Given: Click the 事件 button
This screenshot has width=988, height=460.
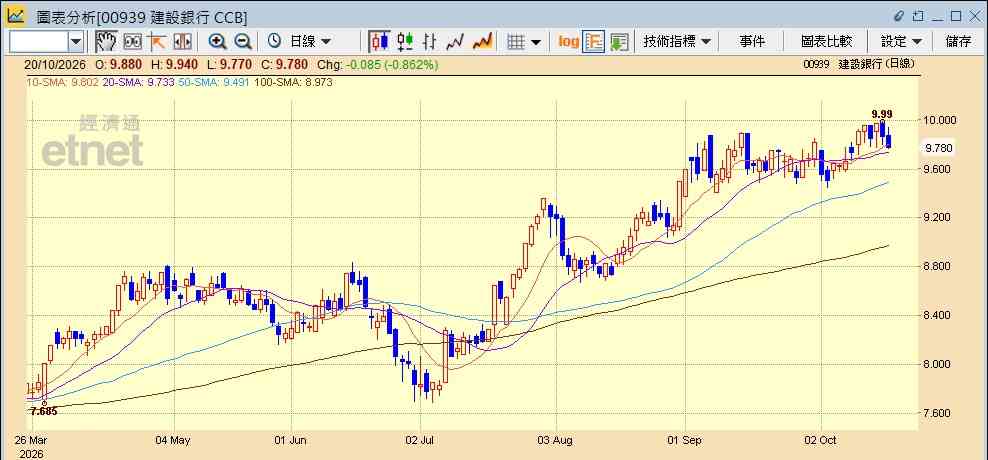Looking at the screenshot, I should (x=752, y=42).
